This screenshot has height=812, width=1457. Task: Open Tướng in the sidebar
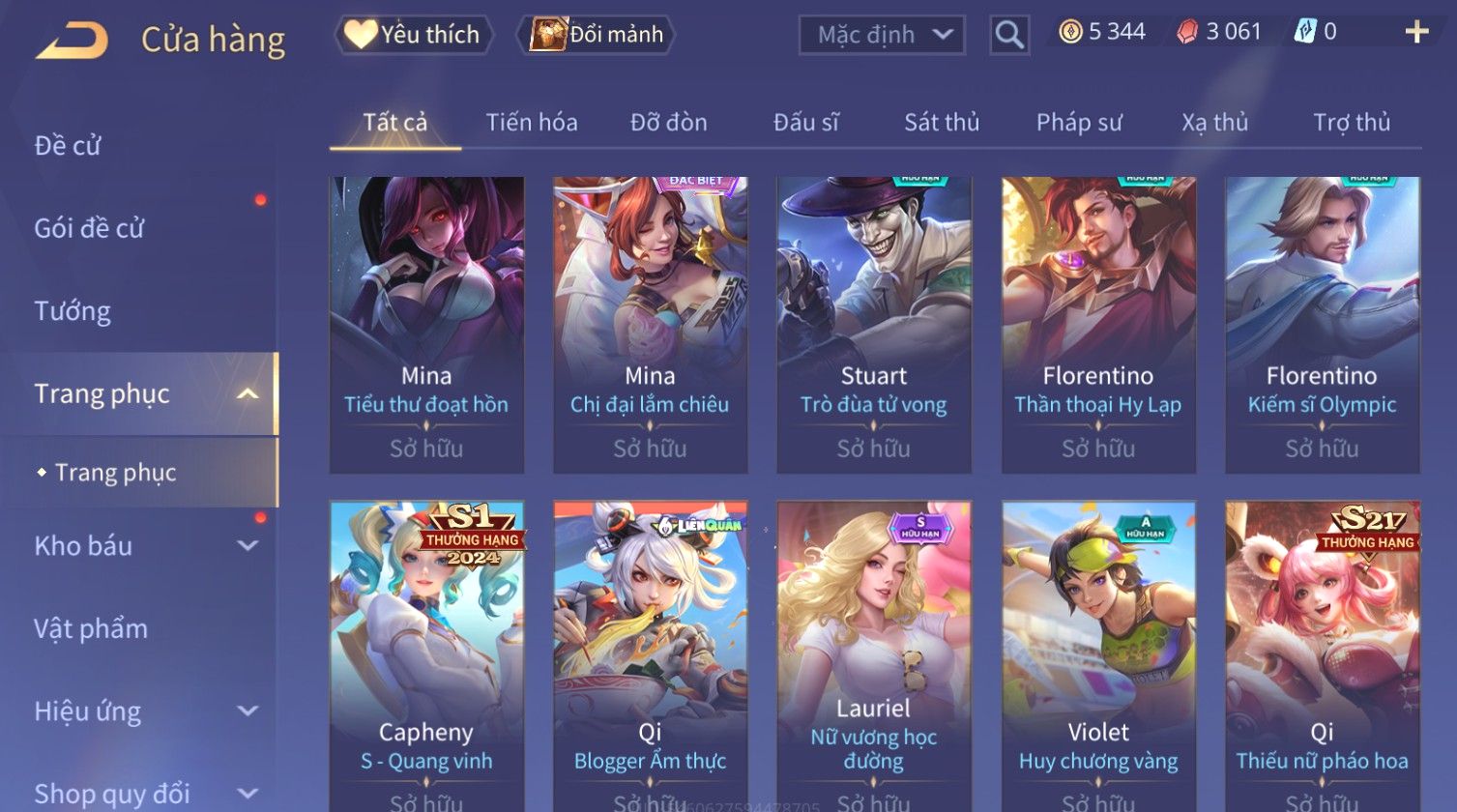73,311
